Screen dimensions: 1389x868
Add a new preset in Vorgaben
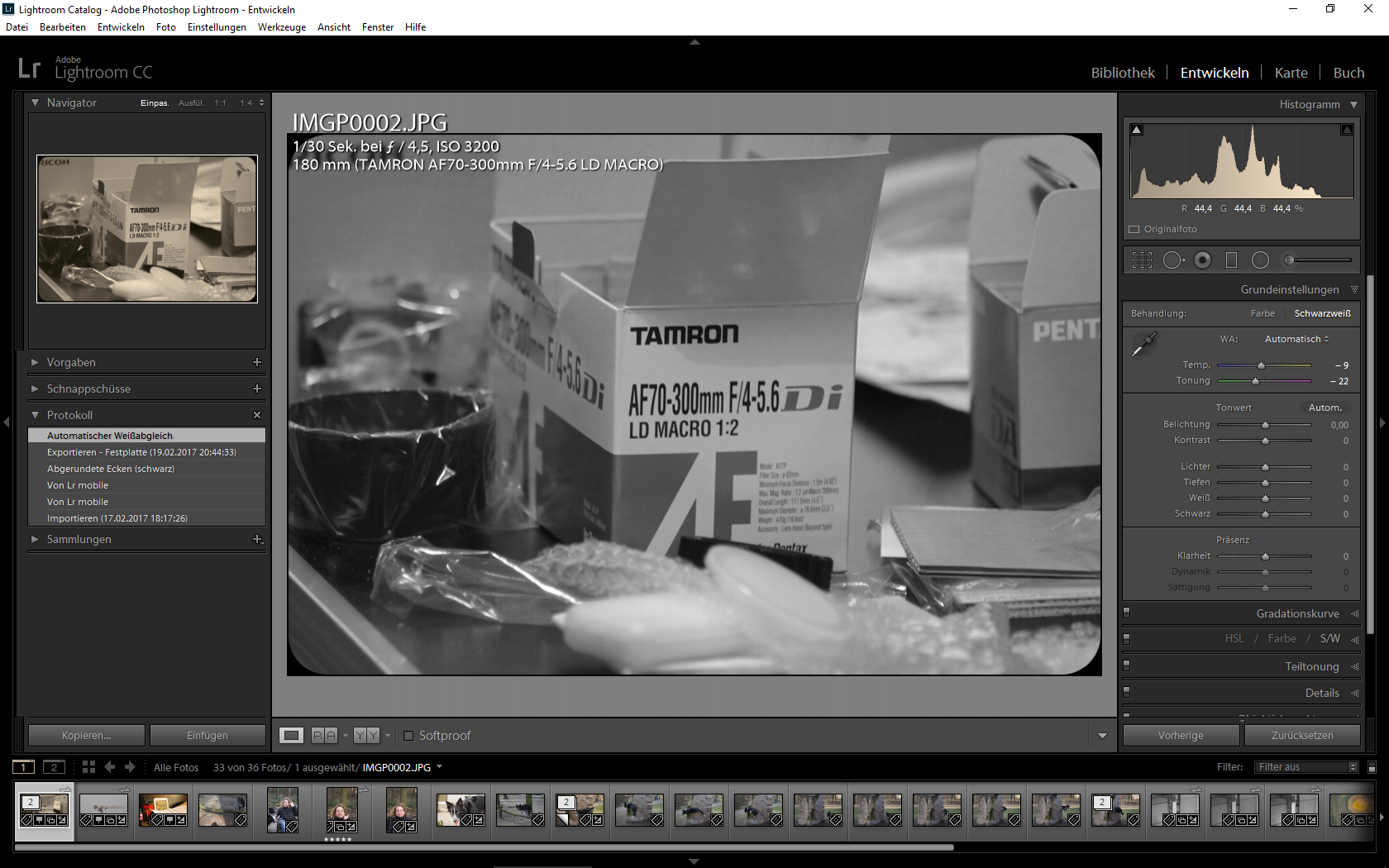click(257, 362)
